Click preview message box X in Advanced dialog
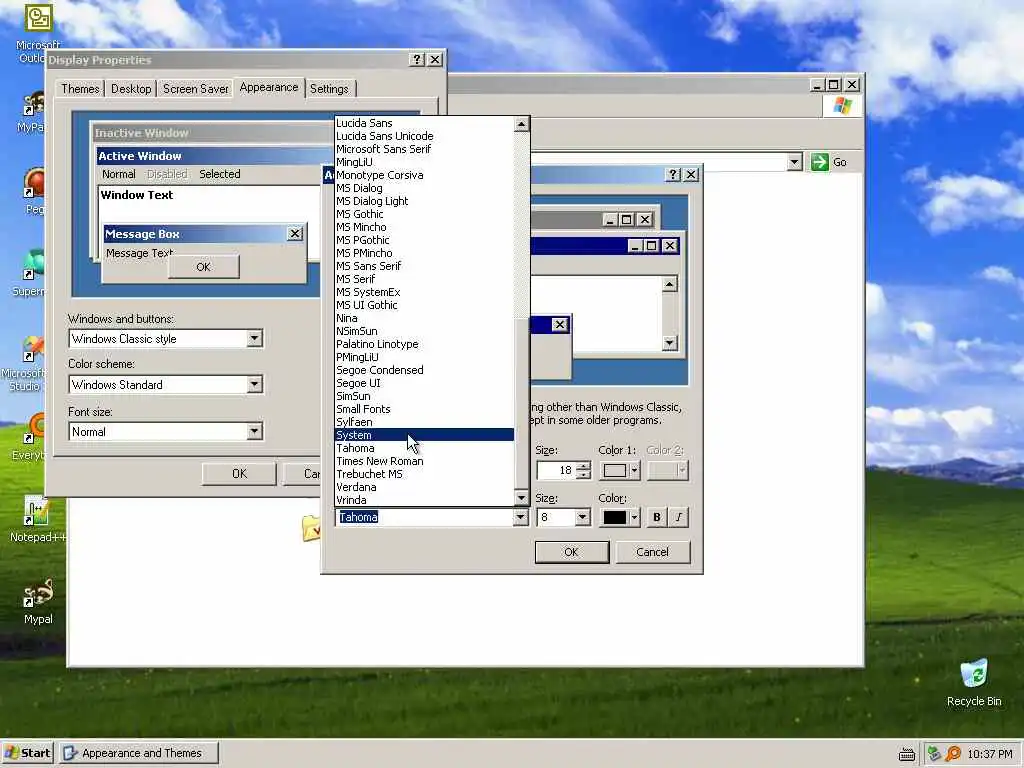Image resolution: width=1024 pixels, height=768 pixels. [560, 325]
